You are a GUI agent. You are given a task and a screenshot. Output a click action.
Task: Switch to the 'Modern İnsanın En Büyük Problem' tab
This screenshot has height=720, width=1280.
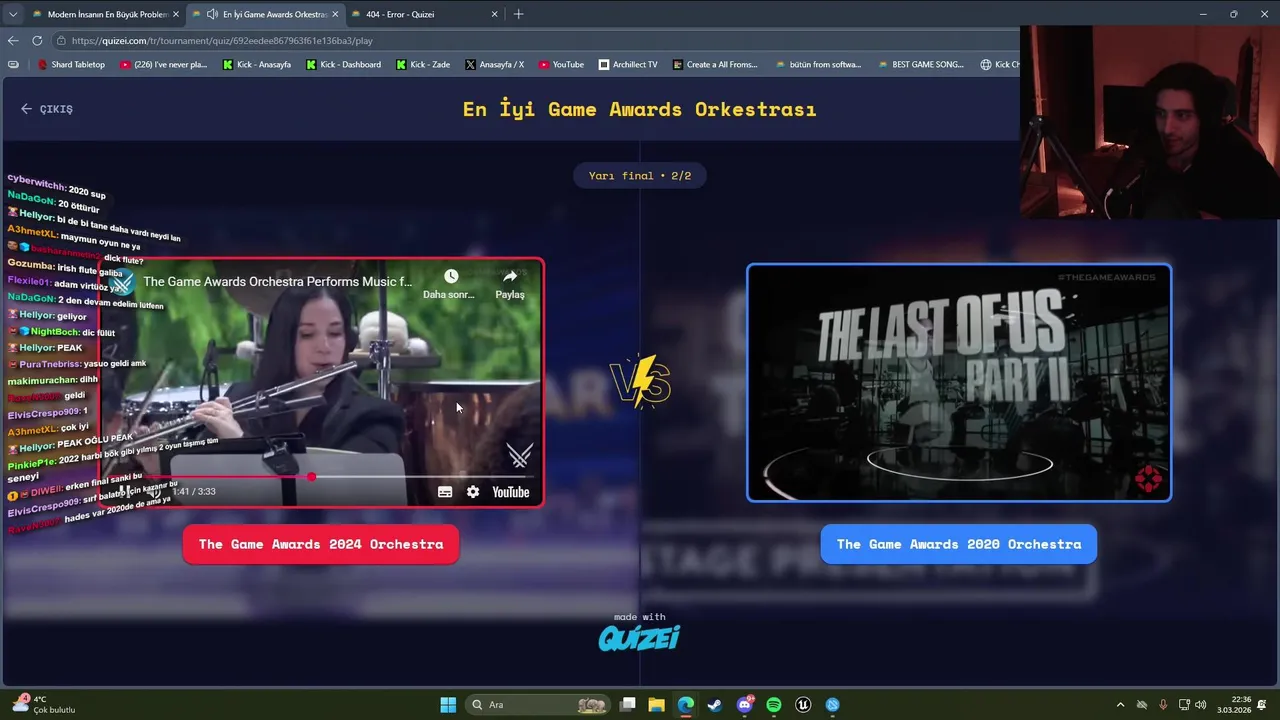[x=107, y=14]
